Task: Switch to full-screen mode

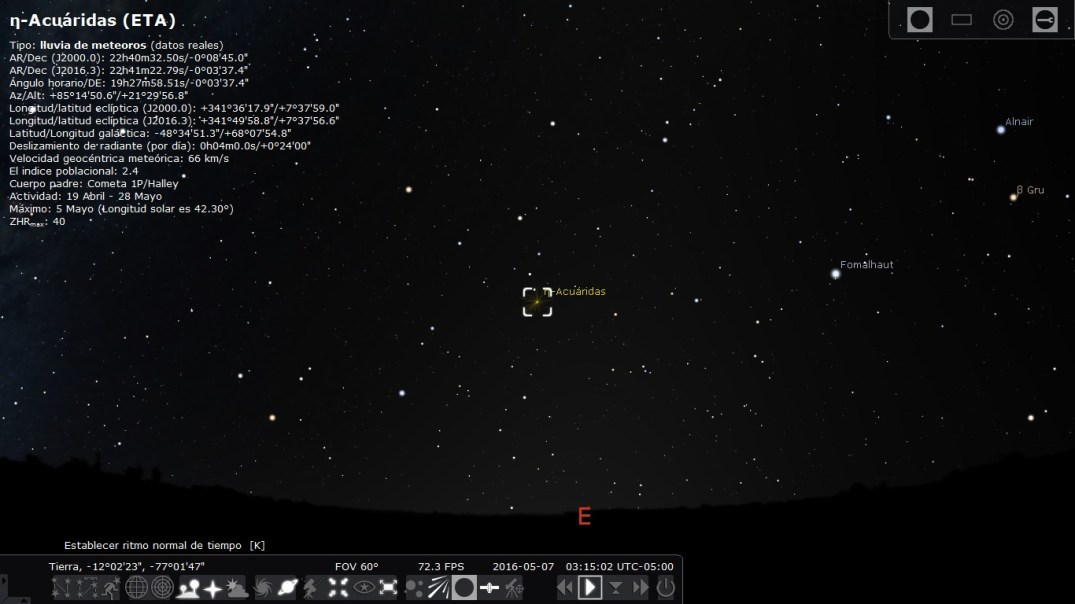Action: click(388, 588)
